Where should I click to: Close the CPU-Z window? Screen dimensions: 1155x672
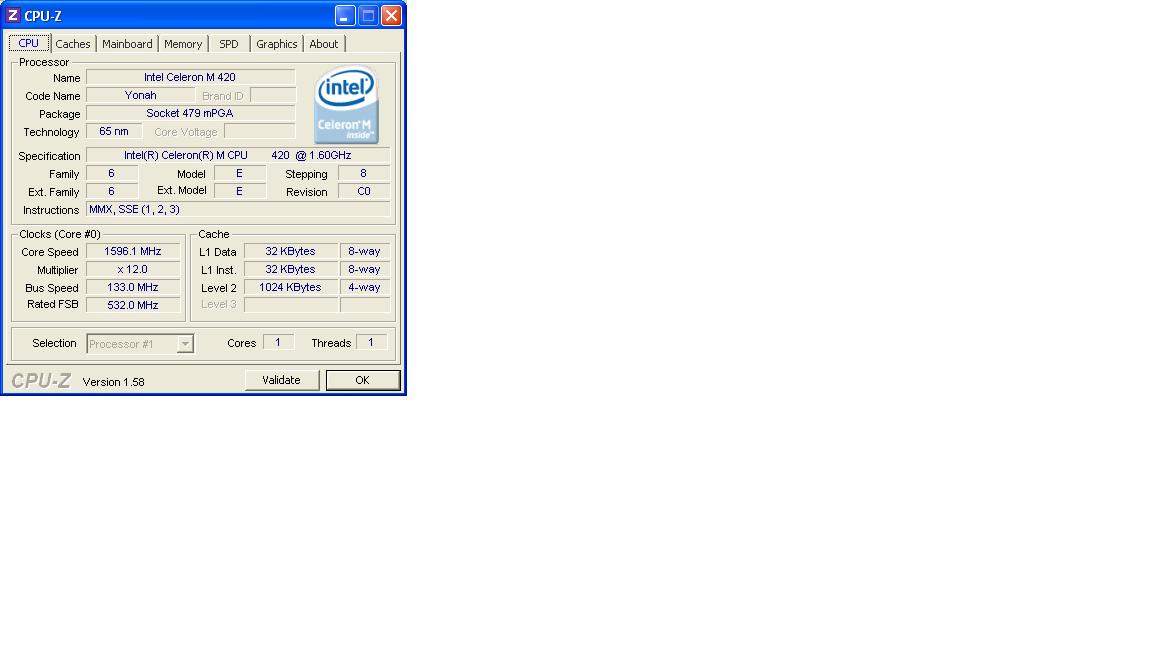click(x=391, y=15)
